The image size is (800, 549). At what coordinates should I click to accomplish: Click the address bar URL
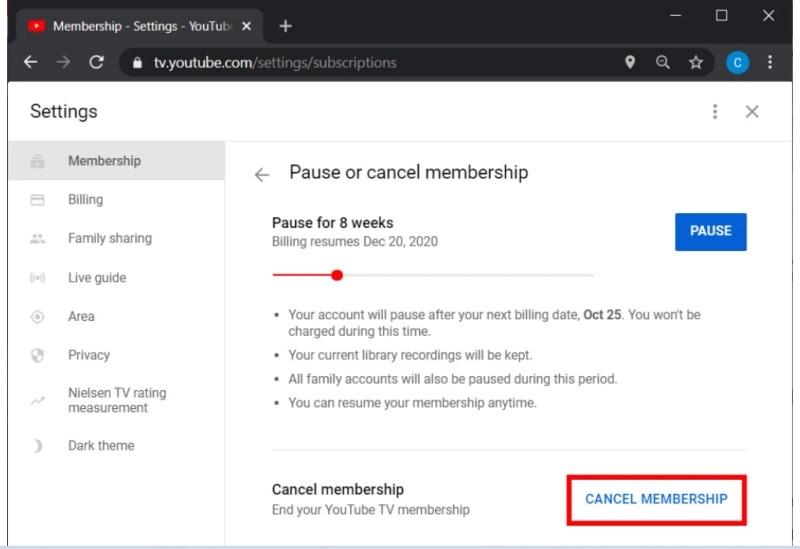pos(275,63)
